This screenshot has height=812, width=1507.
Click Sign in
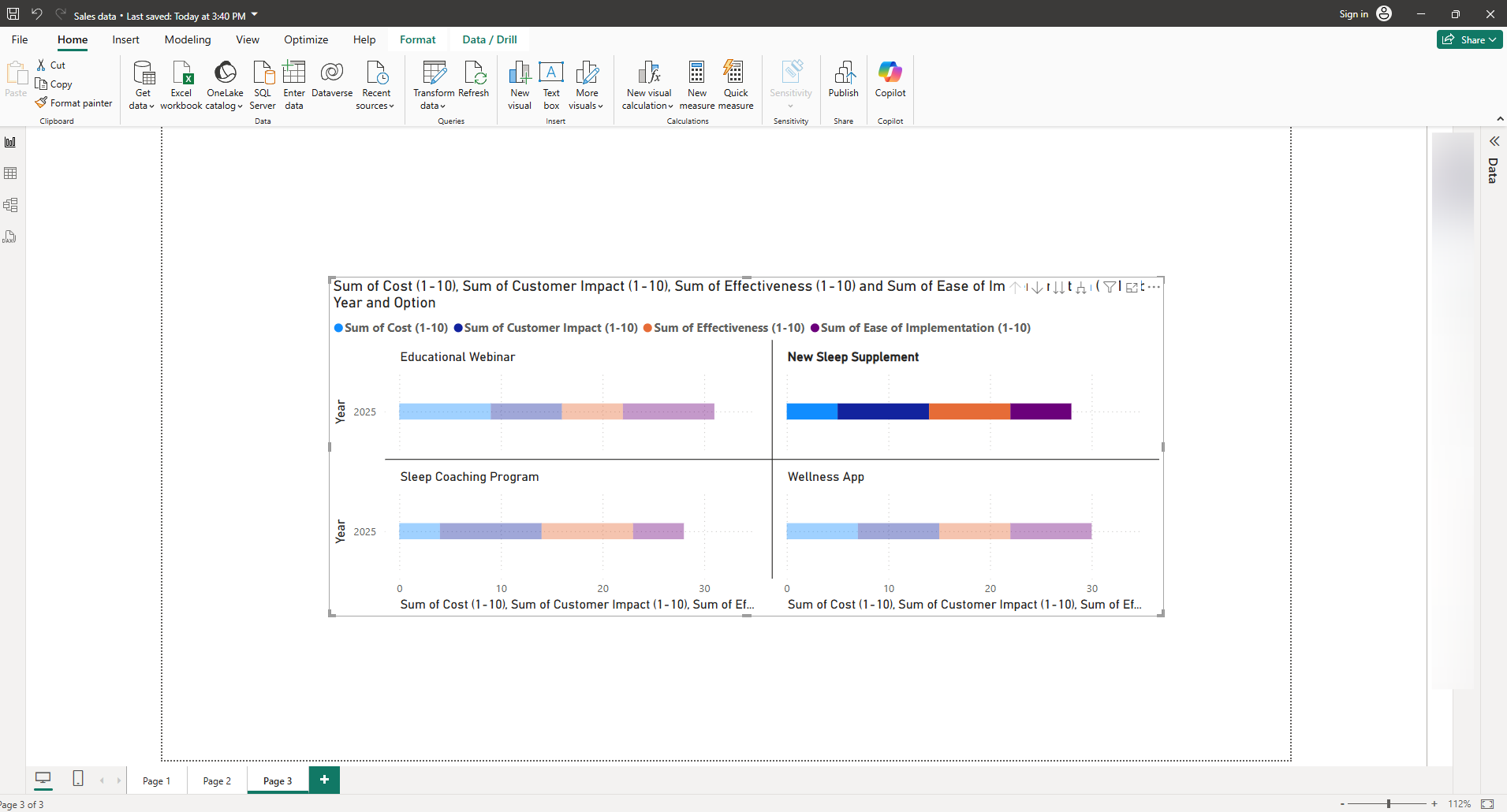[x=1365, y=13]
